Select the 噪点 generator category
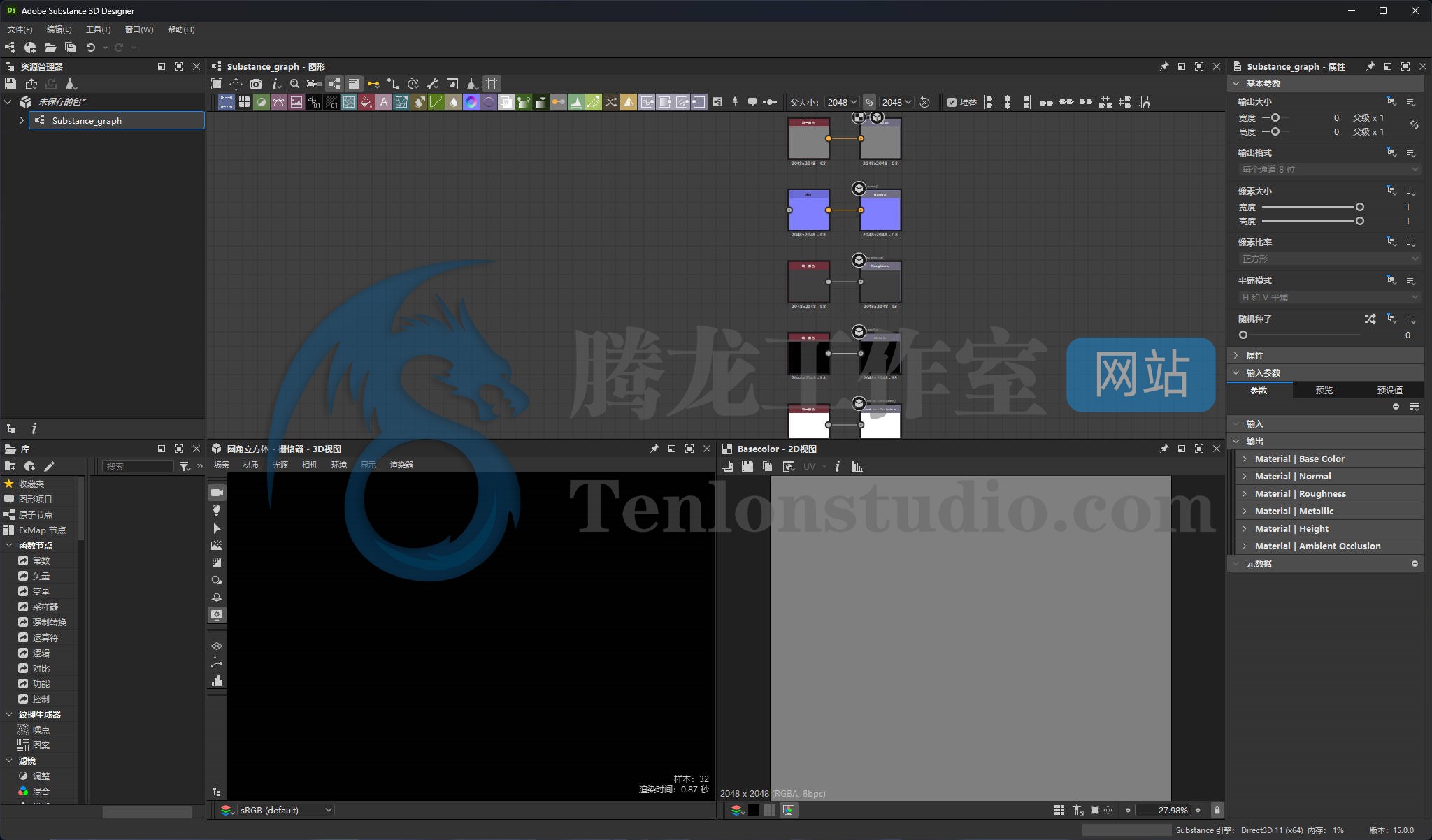The width and height of the screenshot is (1432, 840). pyautogui.click(x=41, y=730)
